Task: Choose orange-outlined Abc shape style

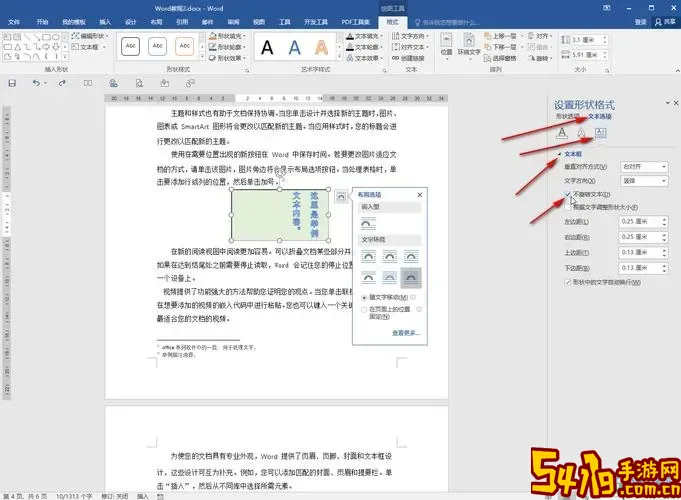Action: coord(185,46)
